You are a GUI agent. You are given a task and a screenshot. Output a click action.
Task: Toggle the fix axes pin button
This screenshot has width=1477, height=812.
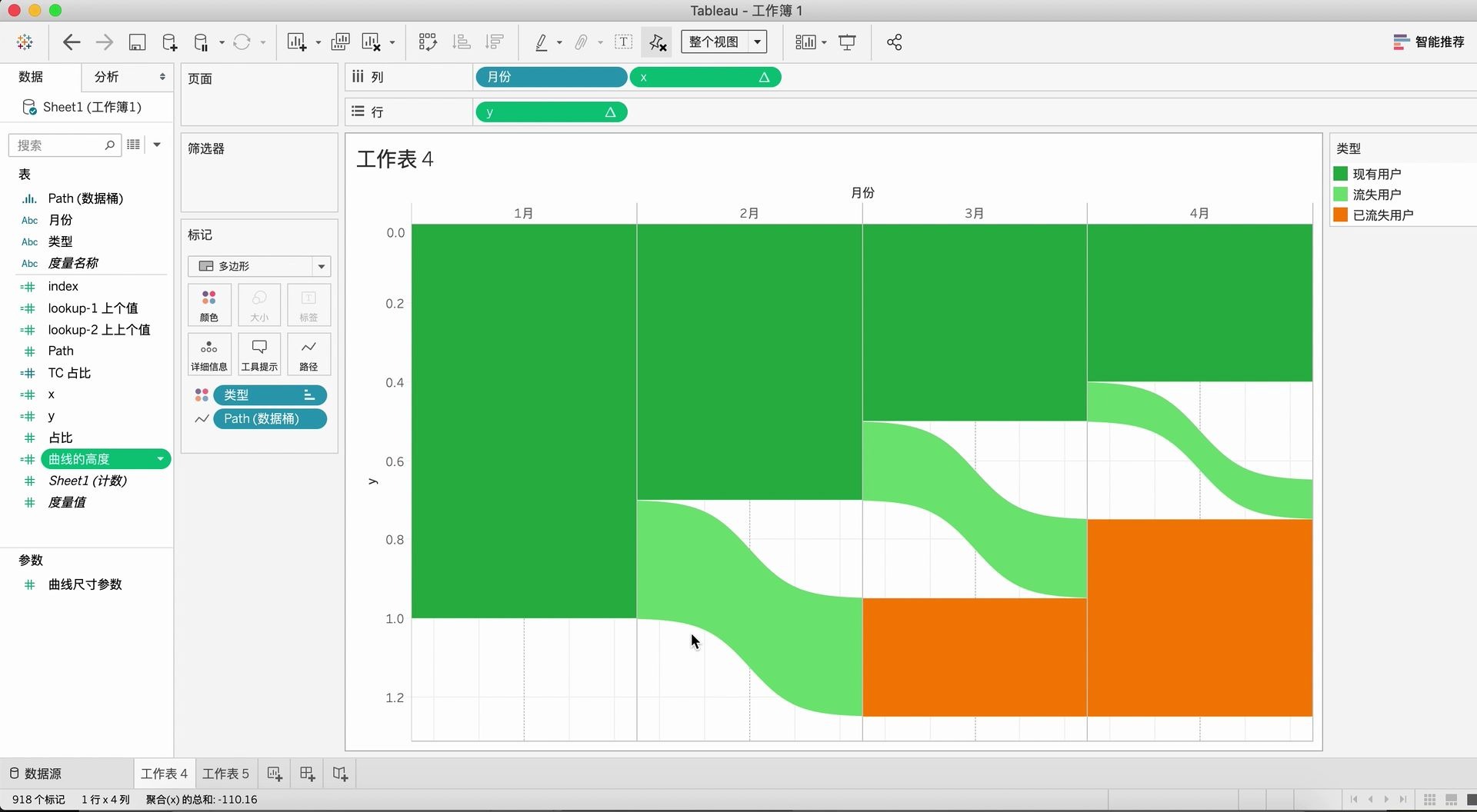tap(657, 42)
